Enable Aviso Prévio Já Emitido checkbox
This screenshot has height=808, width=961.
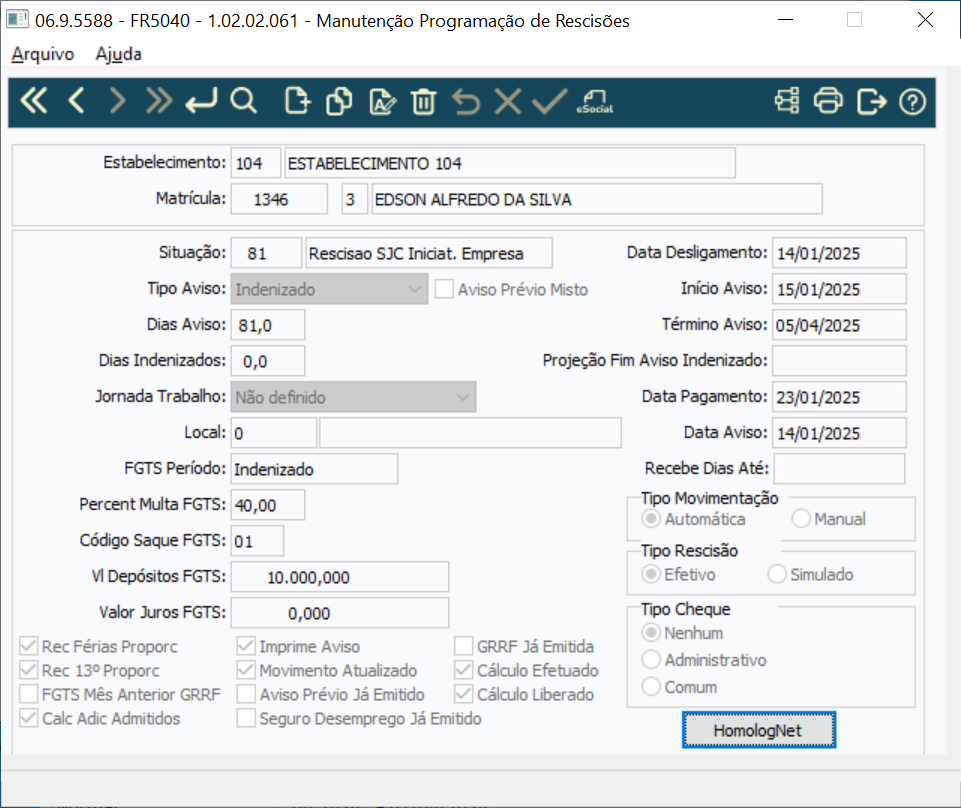pyautogui.click(x=246, y=694)
